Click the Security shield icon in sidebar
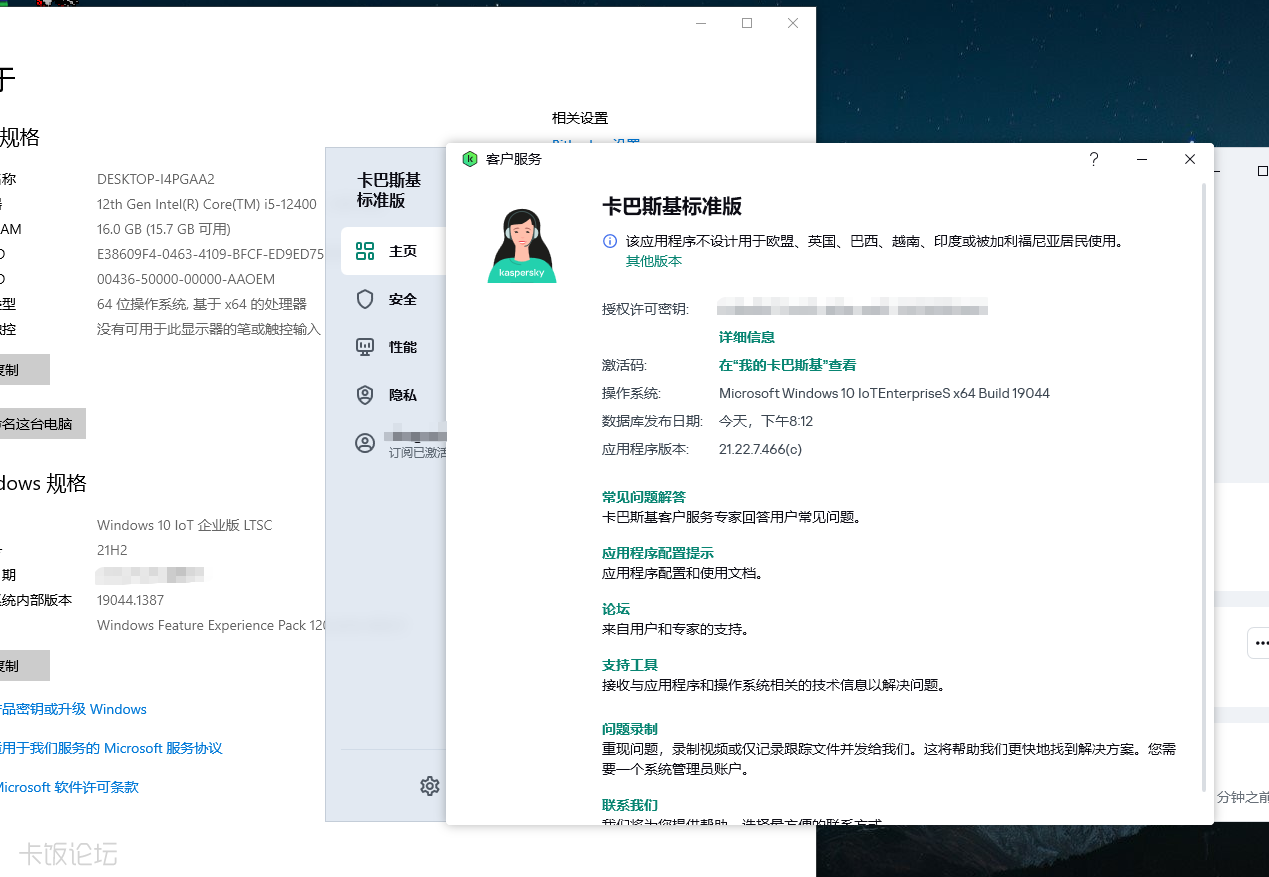This screenshot has height=877, width=1269. [365, 299]
